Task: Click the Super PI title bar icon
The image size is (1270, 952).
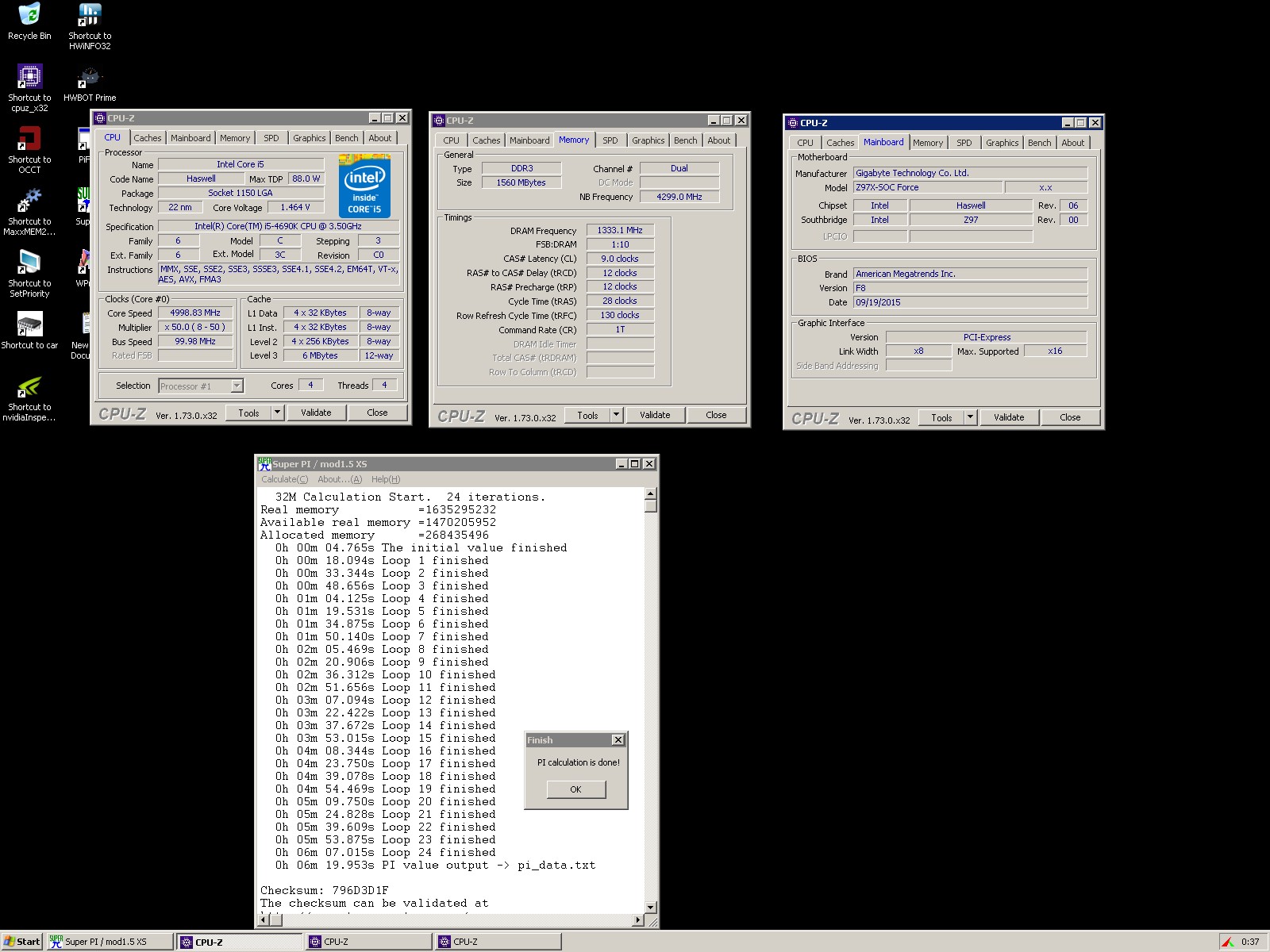Action: point(264,464)
